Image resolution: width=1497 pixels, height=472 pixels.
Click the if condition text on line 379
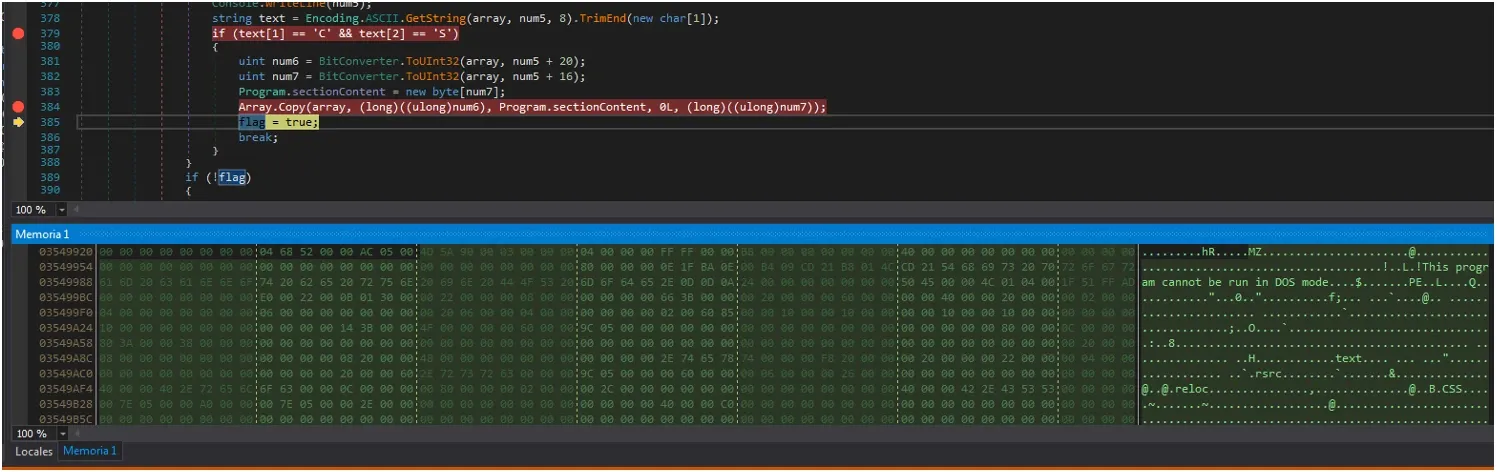click(334, 34)
